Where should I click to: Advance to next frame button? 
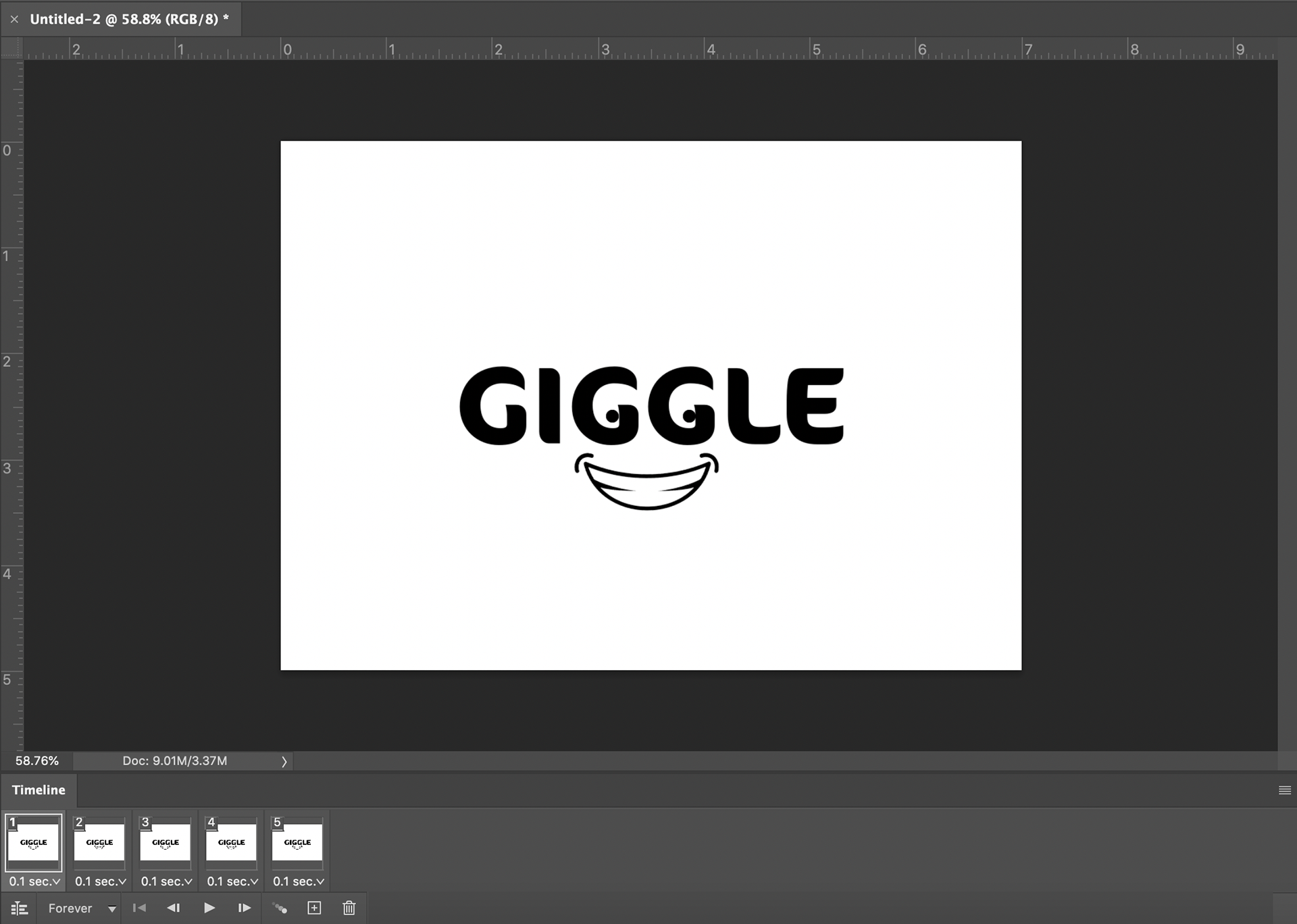click(245, 908)
